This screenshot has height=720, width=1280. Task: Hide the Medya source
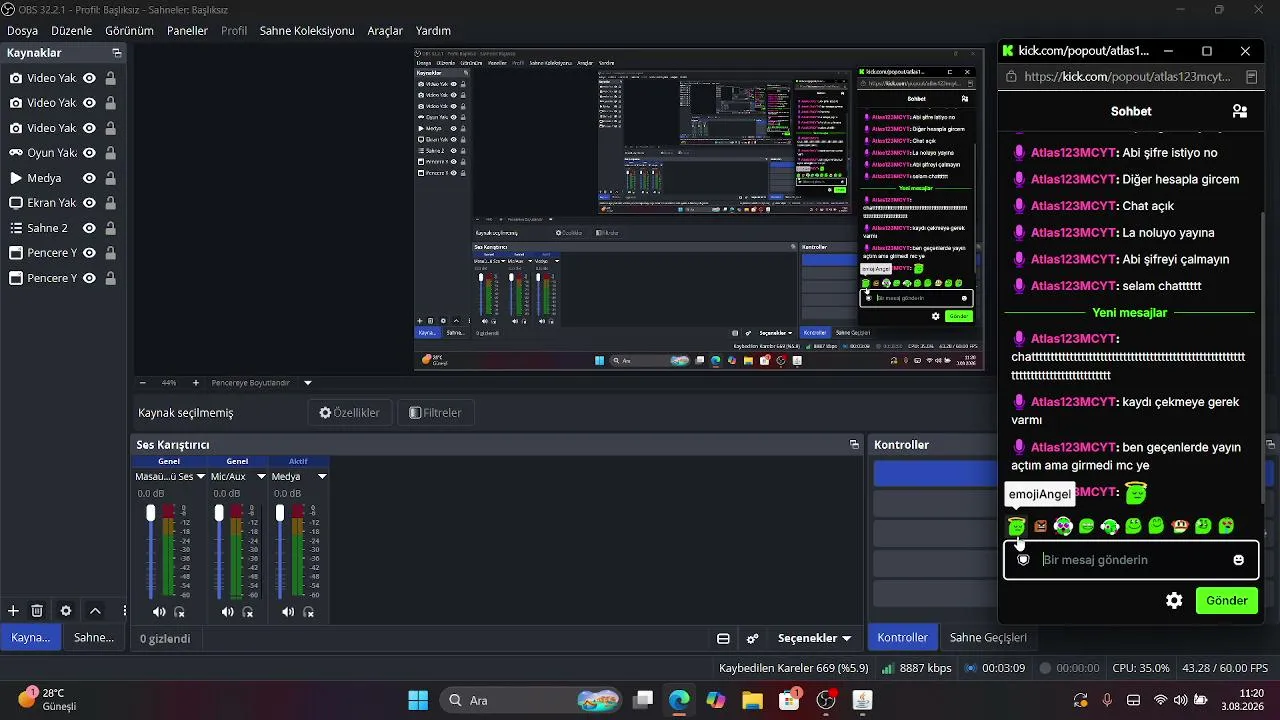point(89,178)
